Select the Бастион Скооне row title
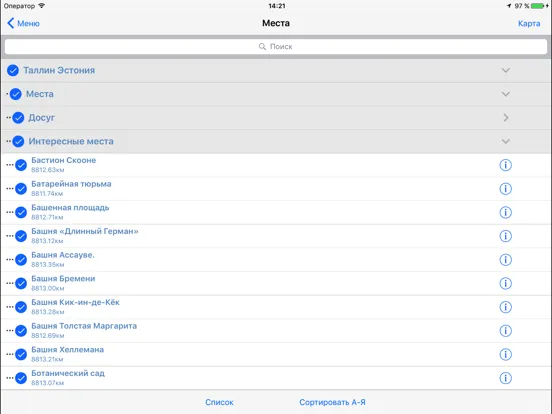This screenshot has width=552, height=414. 64,160
